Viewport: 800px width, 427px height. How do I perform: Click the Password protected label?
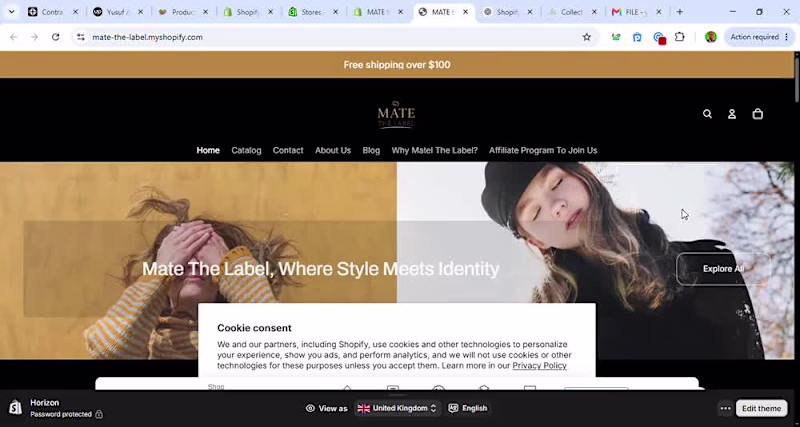pyautogui.click(x=61, y=414)
